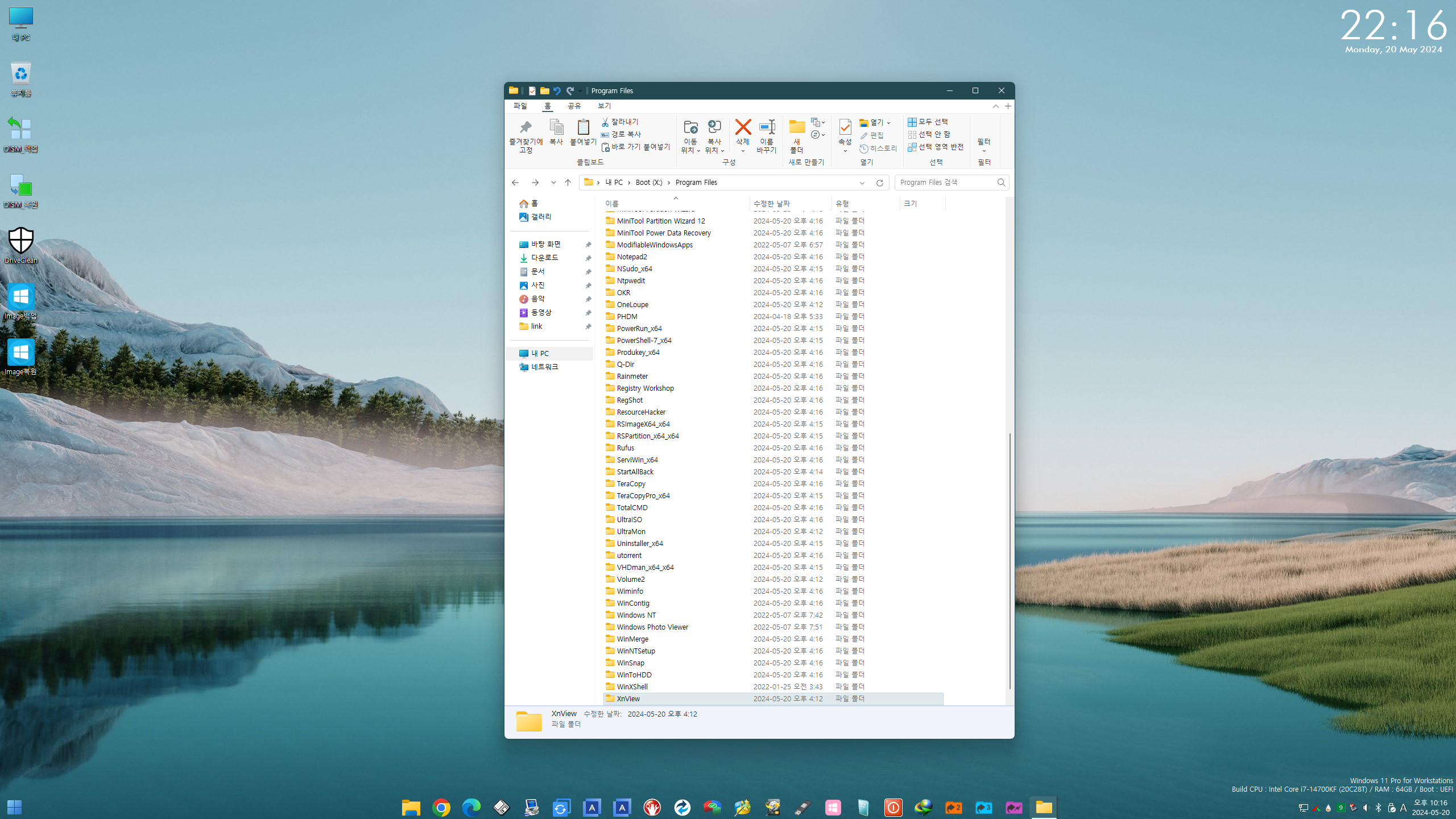Select Network (네트워크) in navigation pane
Viewport: 1456px width, 819px height.
click(539, 367)
